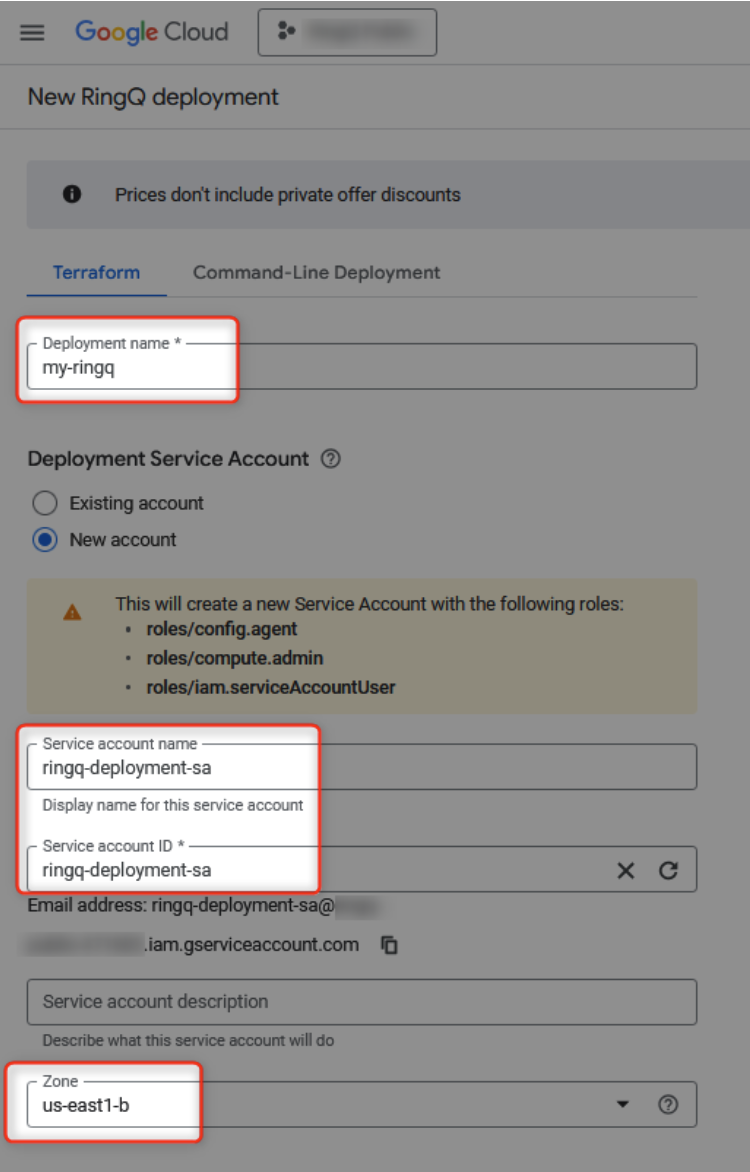Click the Google Cloud logo

point(152,32)
